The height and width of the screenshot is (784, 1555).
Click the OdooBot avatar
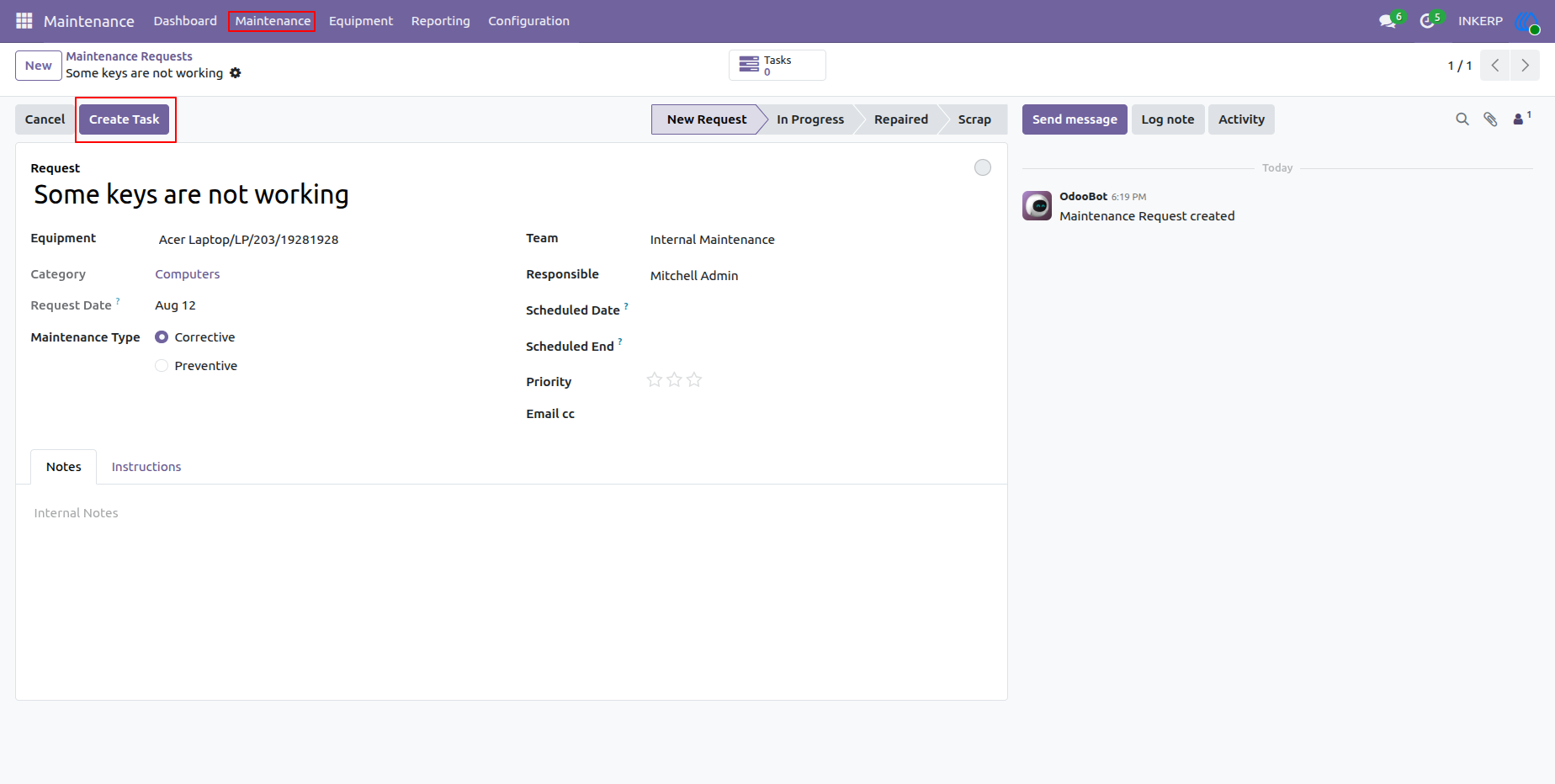(x=1037, y=206)
